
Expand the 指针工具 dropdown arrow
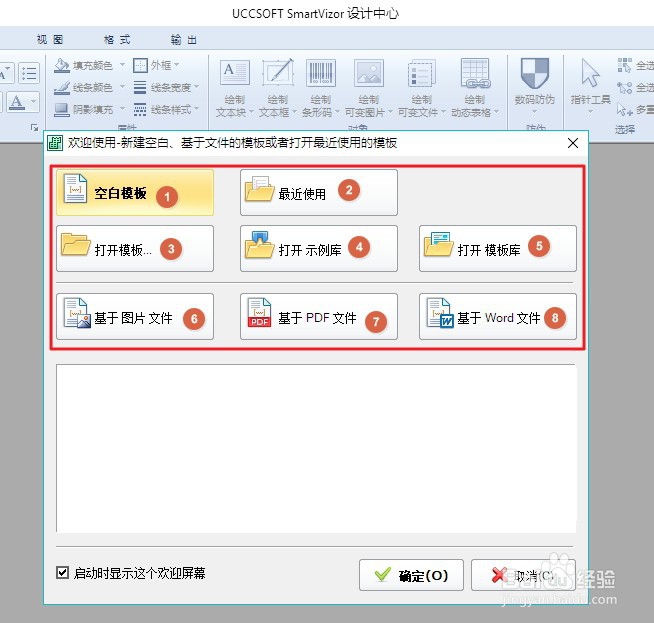click(x=590, y=112)
